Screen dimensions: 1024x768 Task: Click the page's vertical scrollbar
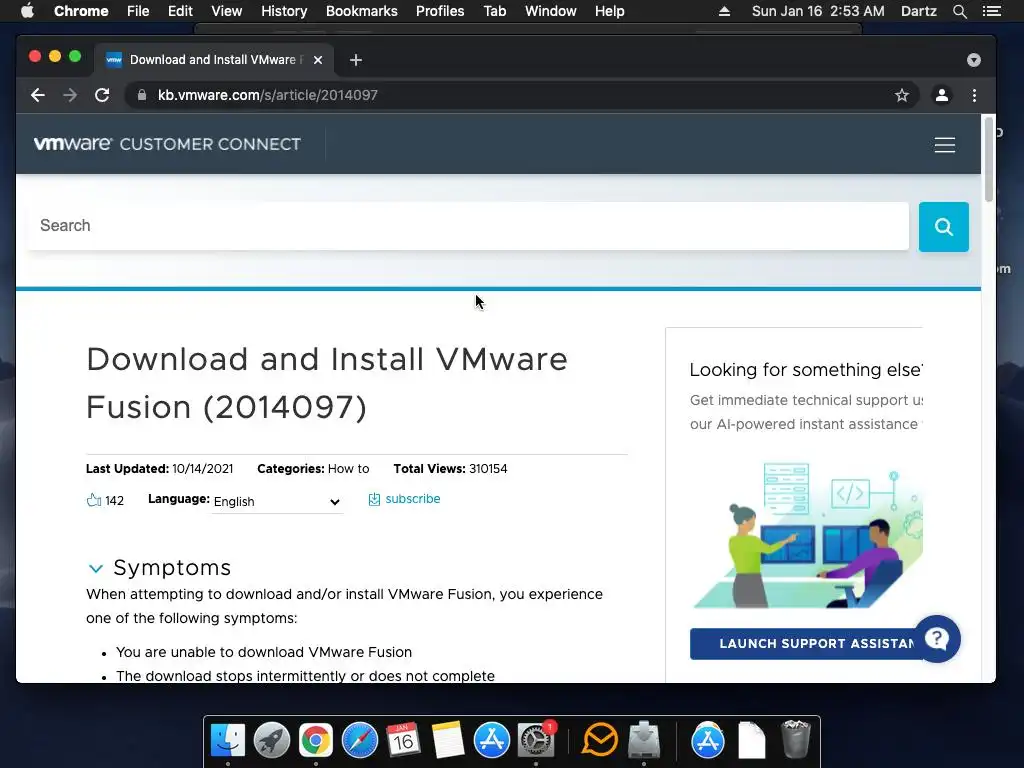click(x=989, y=160)
